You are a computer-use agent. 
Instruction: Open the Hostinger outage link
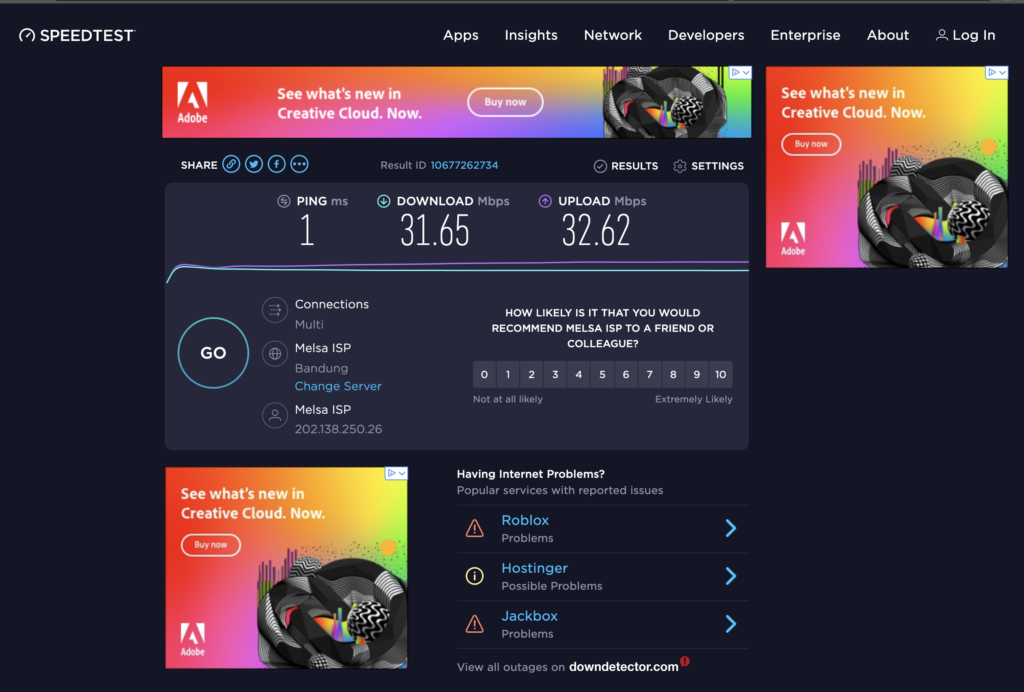click(534, 568)
